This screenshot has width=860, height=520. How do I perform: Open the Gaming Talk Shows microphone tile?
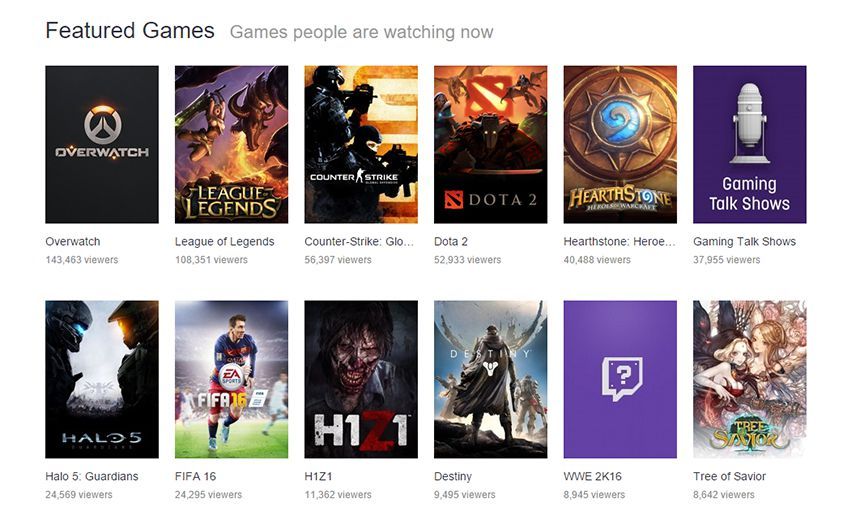click(749, 144)
